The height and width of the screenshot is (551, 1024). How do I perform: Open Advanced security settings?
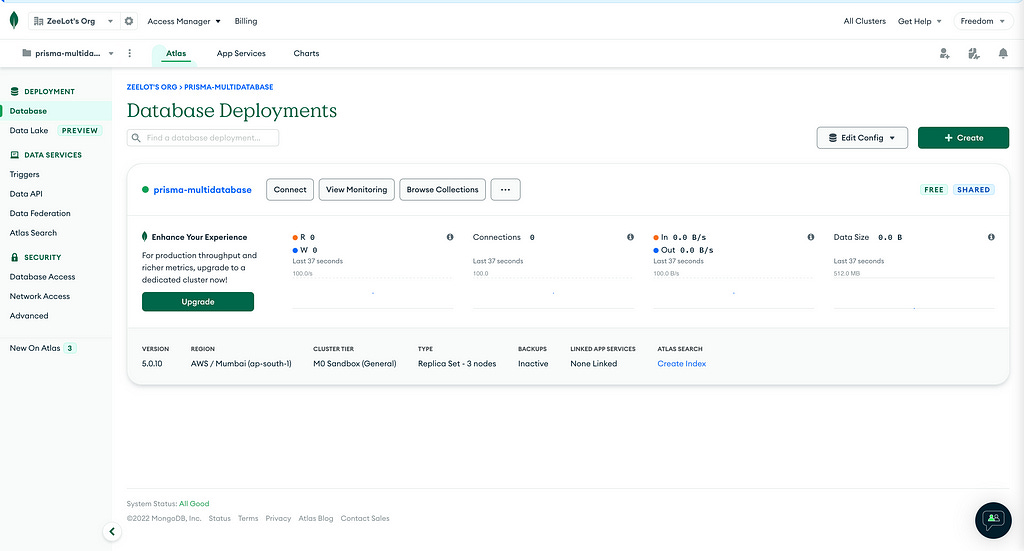[x=29, y=316]
